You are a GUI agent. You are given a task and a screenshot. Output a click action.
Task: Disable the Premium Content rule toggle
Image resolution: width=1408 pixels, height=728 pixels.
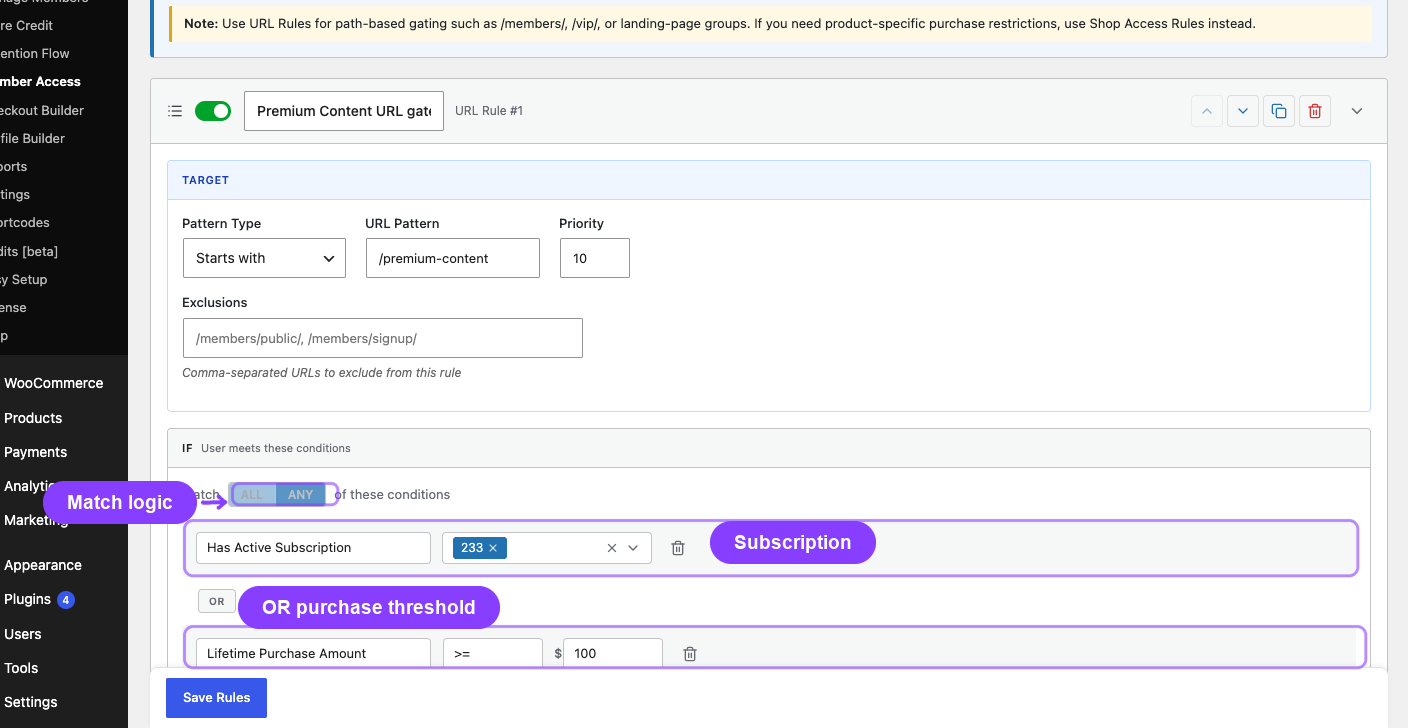(213, 111)
